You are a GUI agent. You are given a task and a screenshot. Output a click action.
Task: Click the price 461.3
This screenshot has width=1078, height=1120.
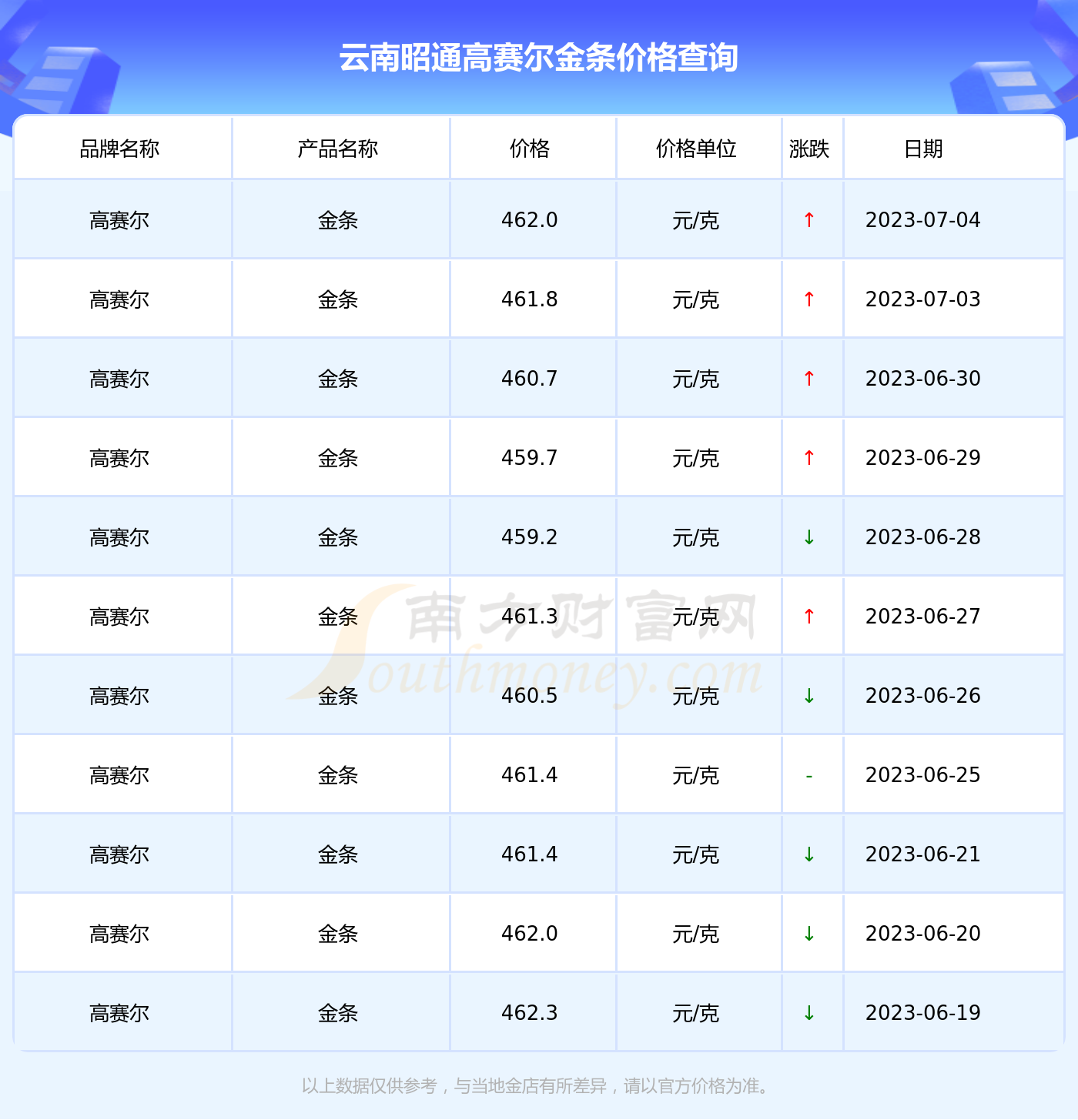tap(530, 617)
